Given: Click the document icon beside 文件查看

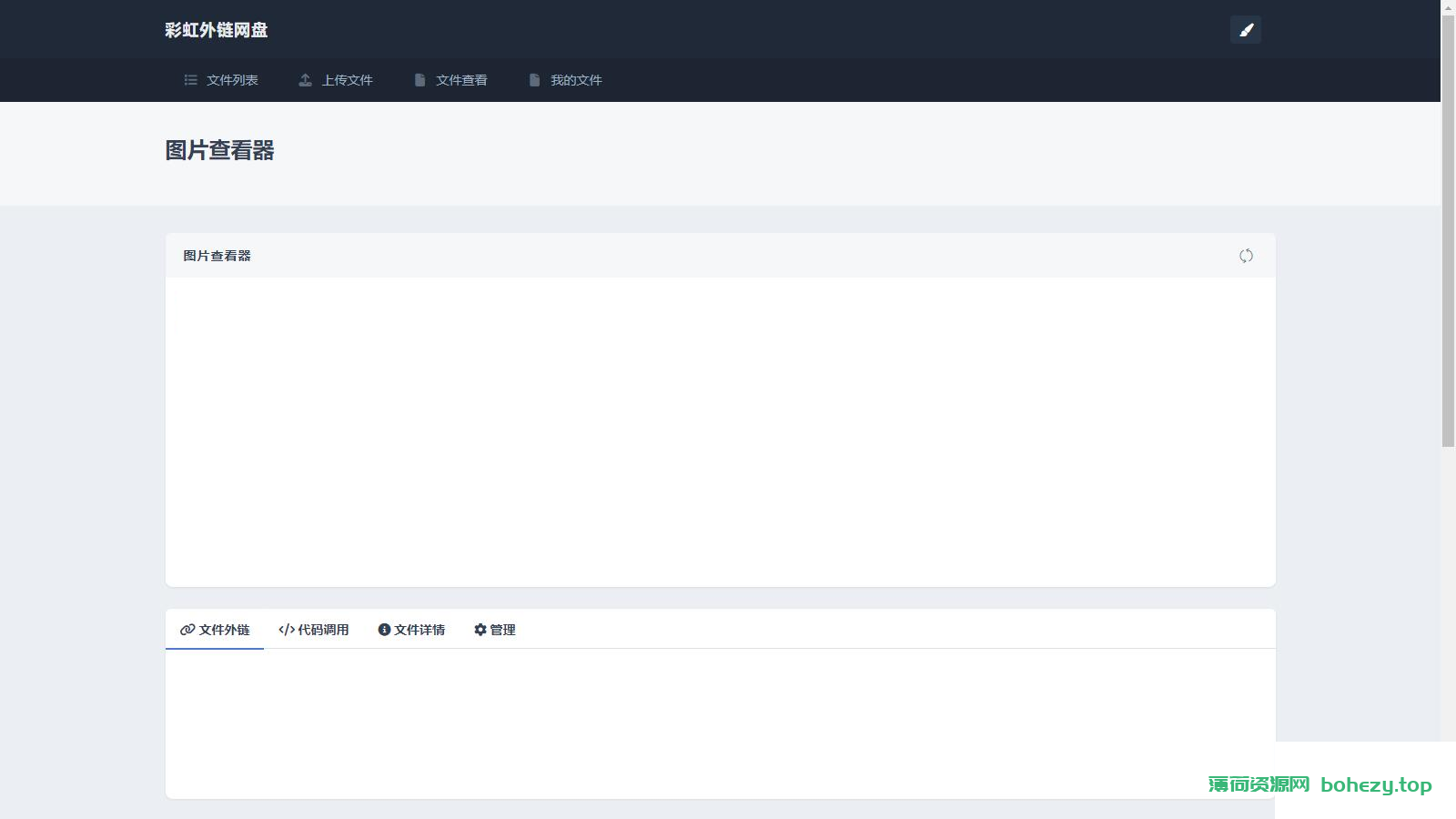Looking at the screenshot, I should tap(420, 80).
